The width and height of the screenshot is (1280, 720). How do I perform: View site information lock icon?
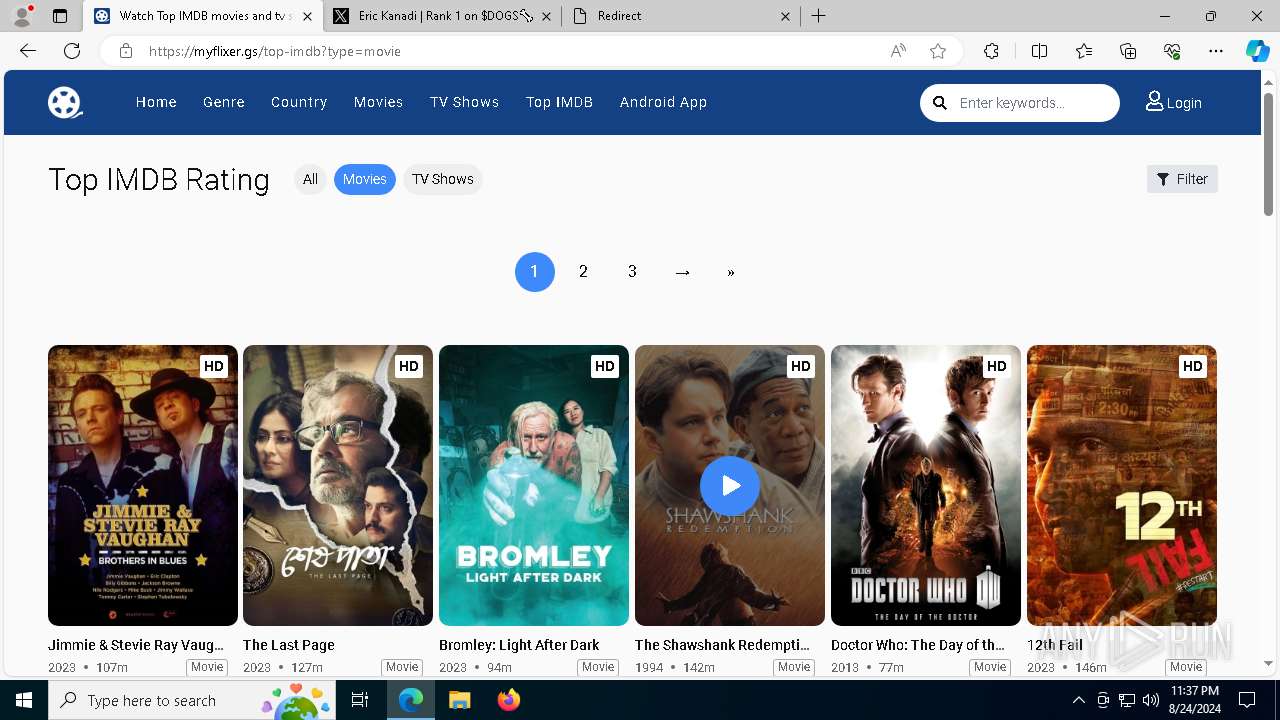point(126,51)
